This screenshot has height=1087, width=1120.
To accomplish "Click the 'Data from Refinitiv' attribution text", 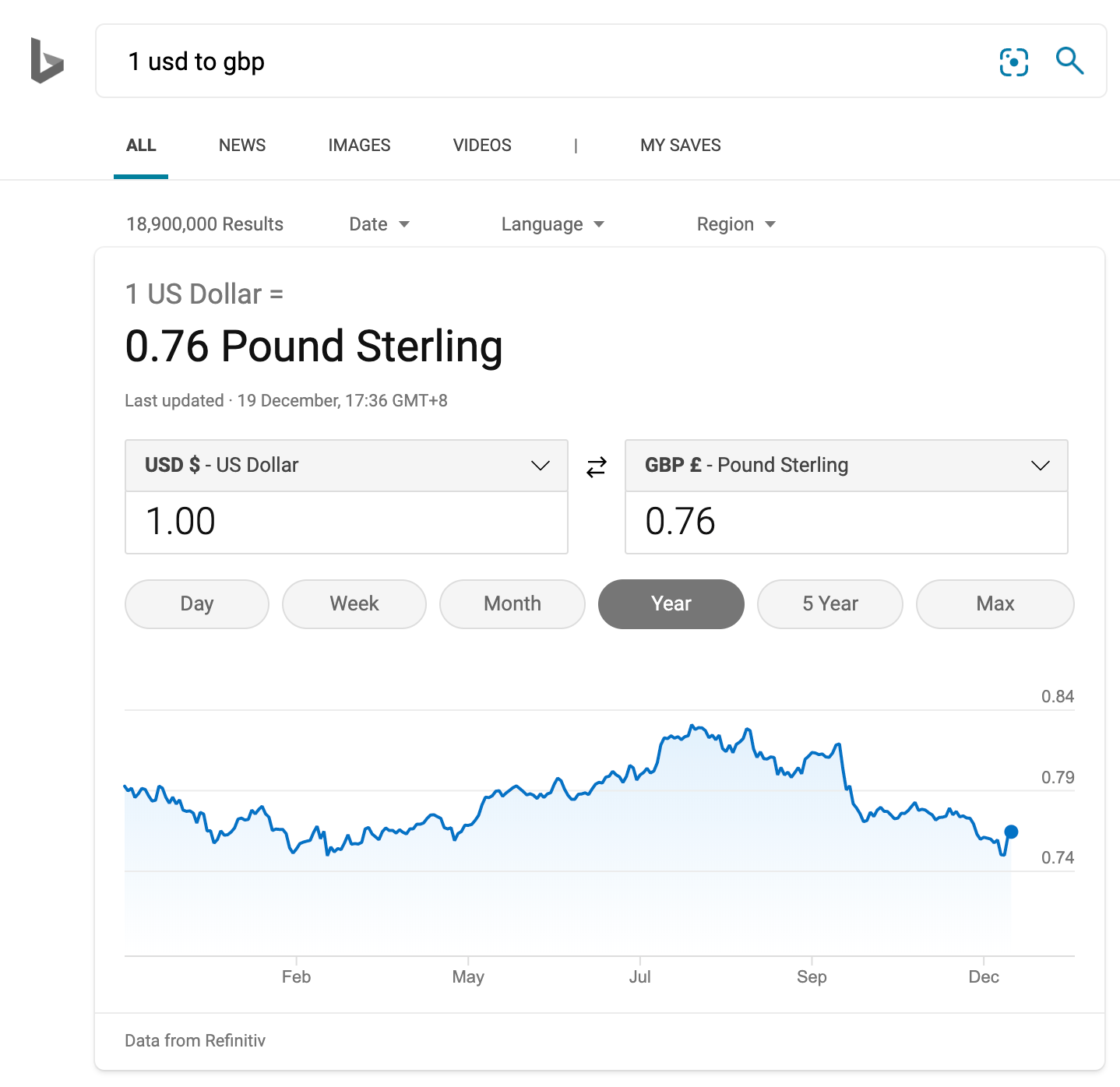I will [x=195, y=1041].
